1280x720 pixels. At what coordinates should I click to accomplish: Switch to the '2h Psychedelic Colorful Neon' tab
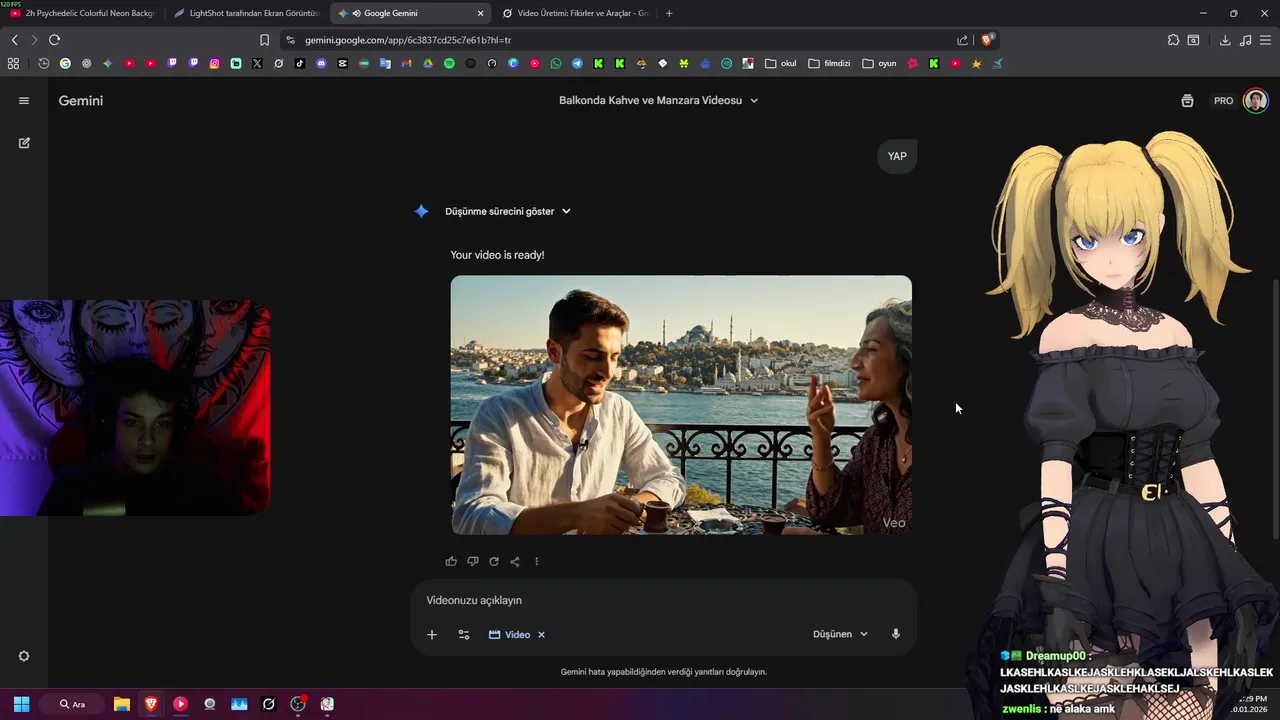[x=83, y=13]
